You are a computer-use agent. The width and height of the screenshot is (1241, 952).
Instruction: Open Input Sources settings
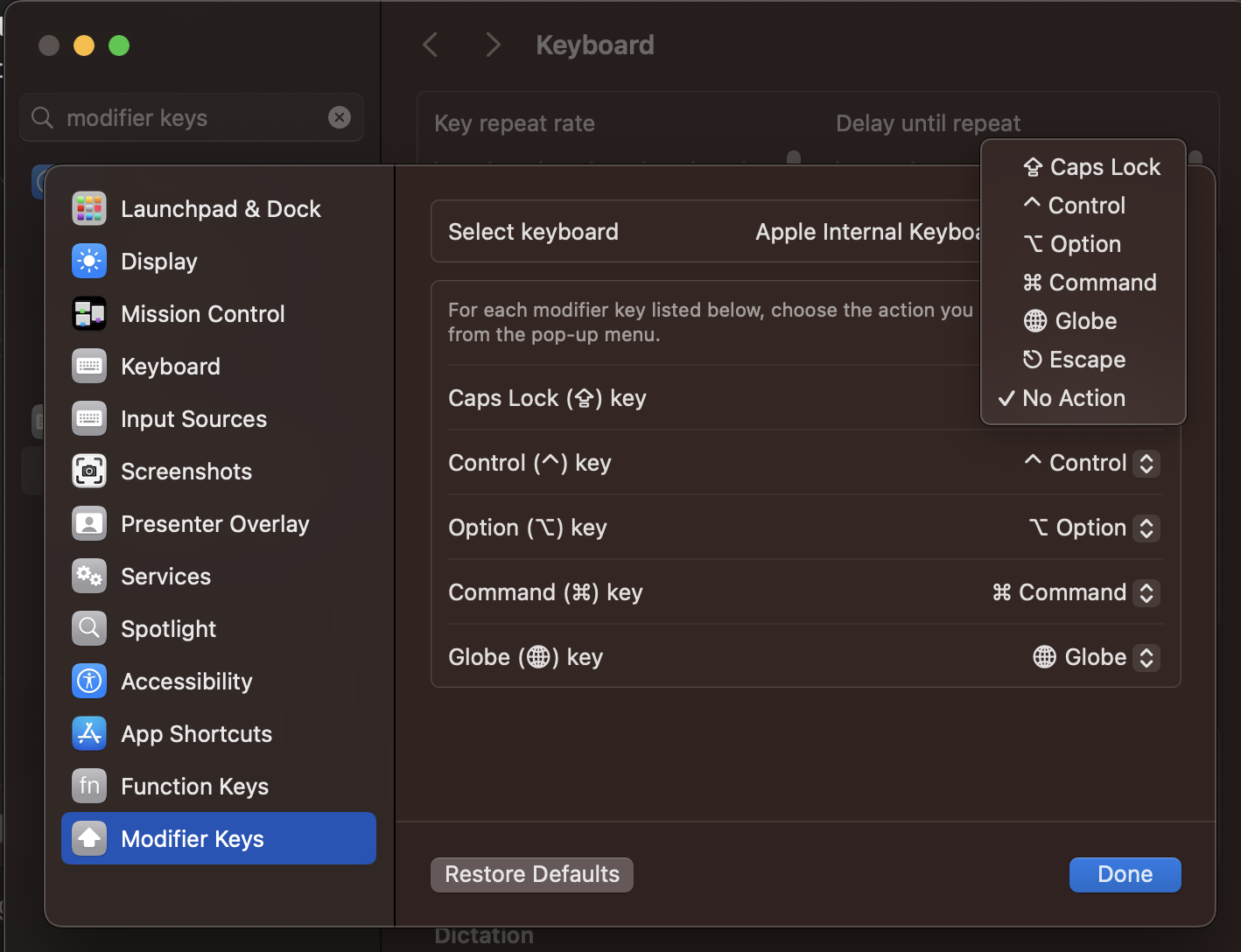[193, 418]
